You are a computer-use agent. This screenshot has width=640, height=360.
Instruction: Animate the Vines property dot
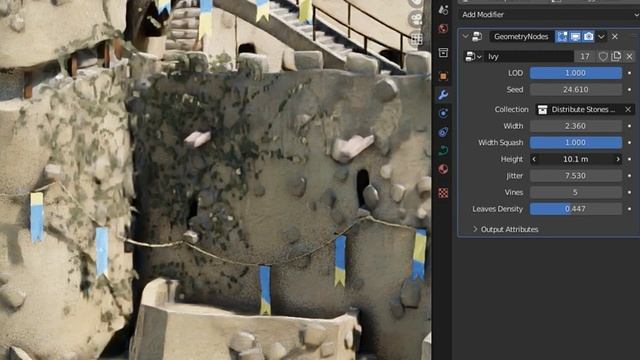coord(629,192)
